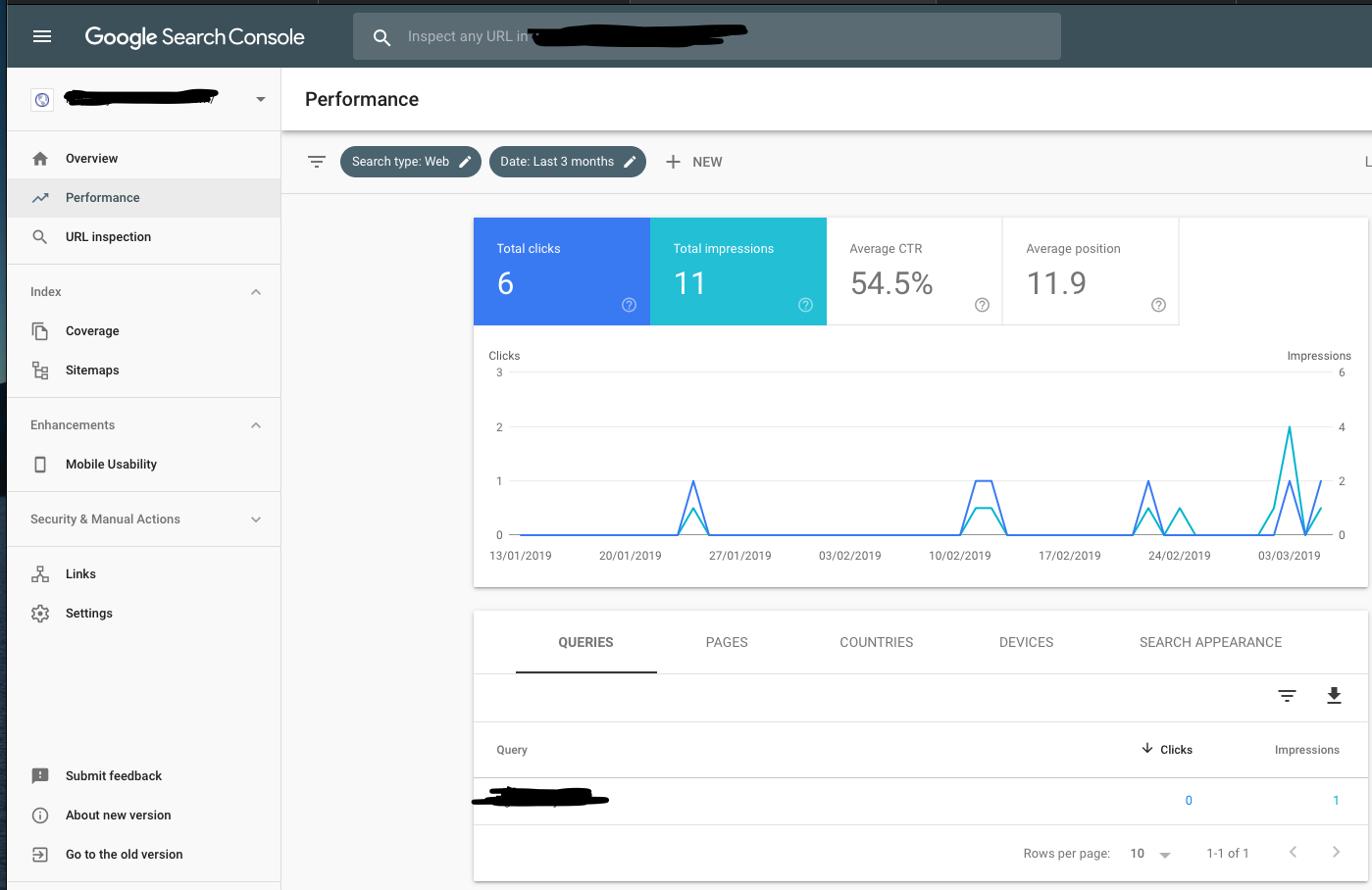
Task: Toggle the Total clicks metric card
Action: (x=562, y=272)
